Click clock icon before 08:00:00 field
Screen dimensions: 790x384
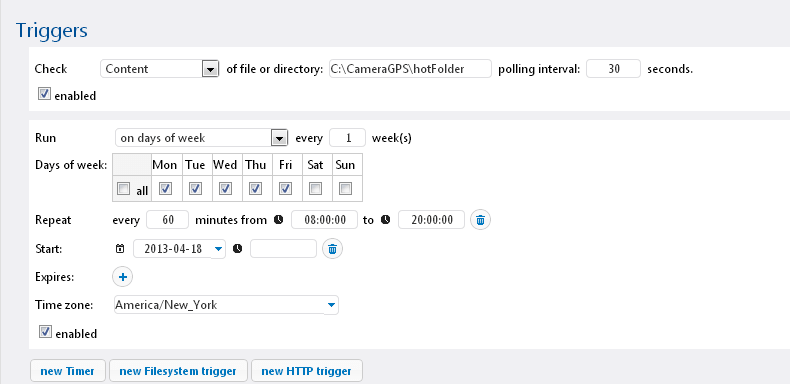click(279, 220)
